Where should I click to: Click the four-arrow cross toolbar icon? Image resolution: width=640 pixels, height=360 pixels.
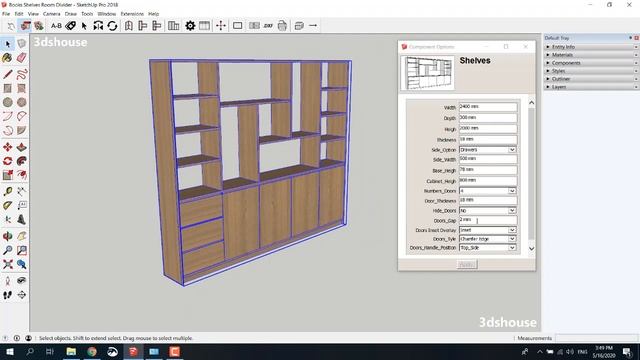point(221,26)
